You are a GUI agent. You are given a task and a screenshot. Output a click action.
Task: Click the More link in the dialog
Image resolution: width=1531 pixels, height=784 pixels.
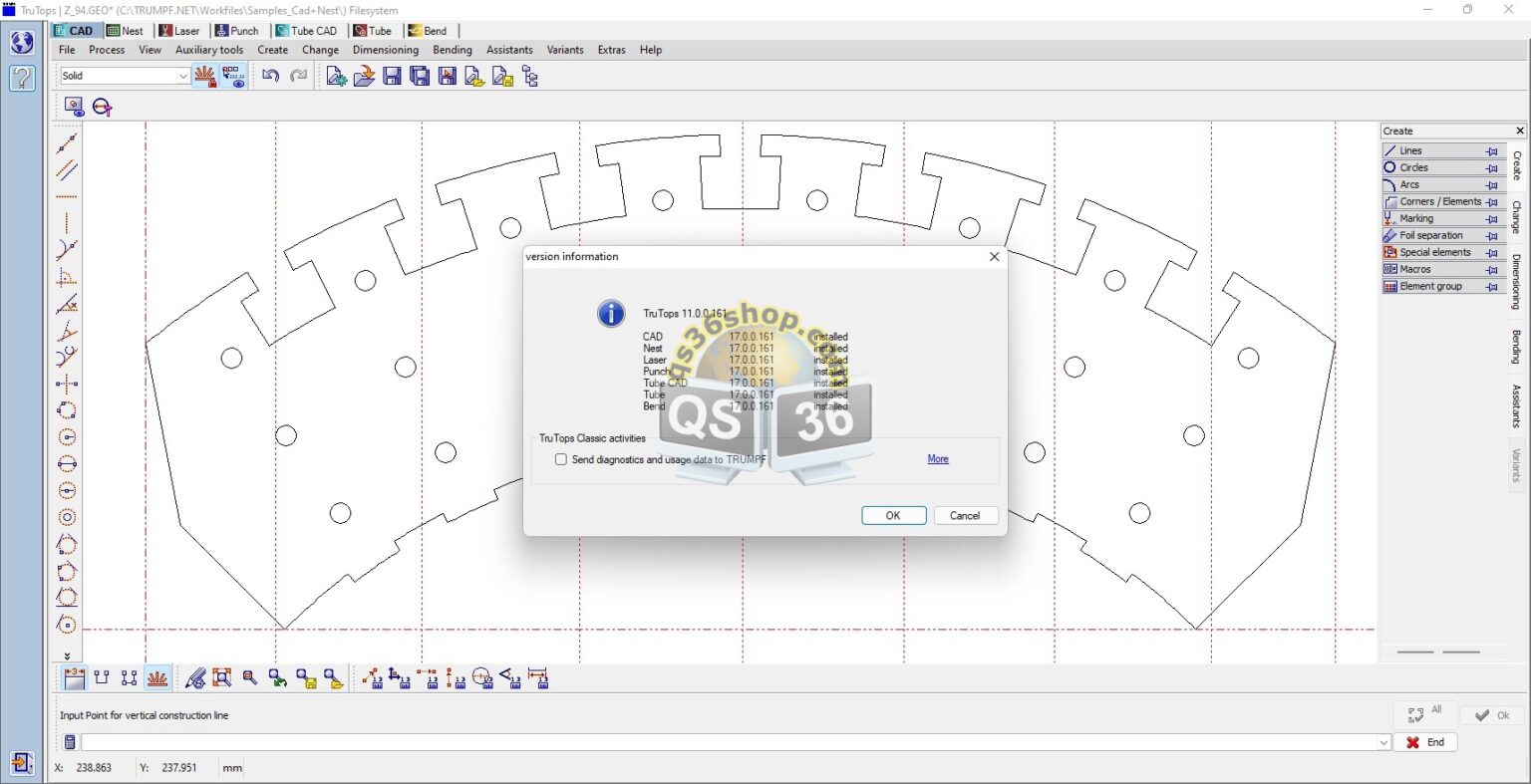[937, 458]
